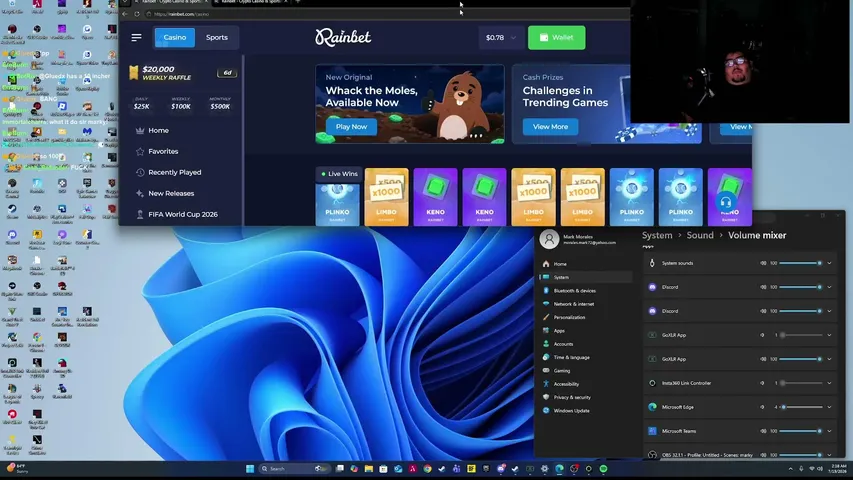Open File Explorer from the taskbar
The width and height of the screenshot is (853, 480).
point(368,469)
